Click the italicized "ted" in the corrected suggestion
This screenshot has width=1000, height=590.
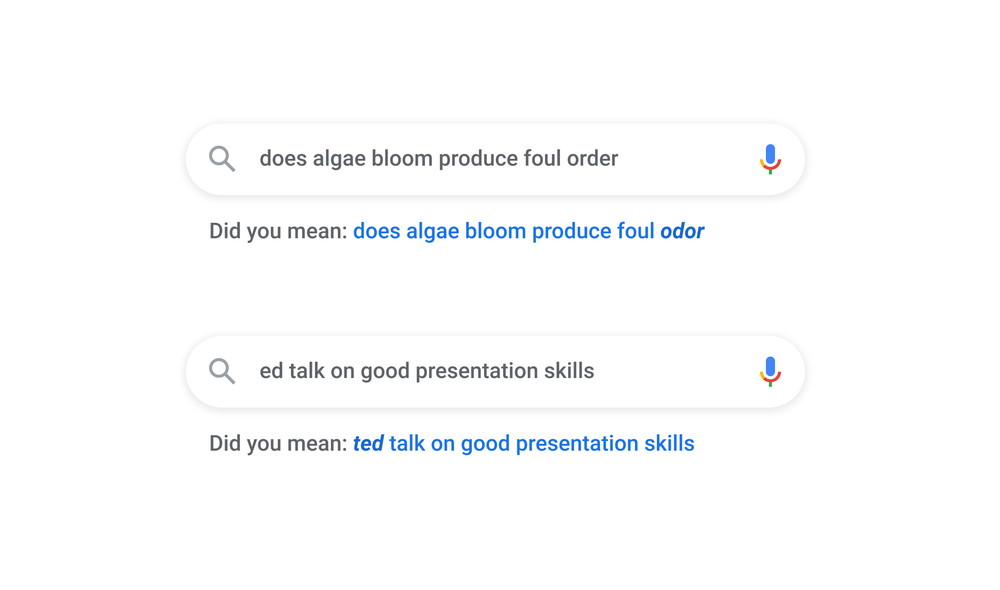[368, 443]
